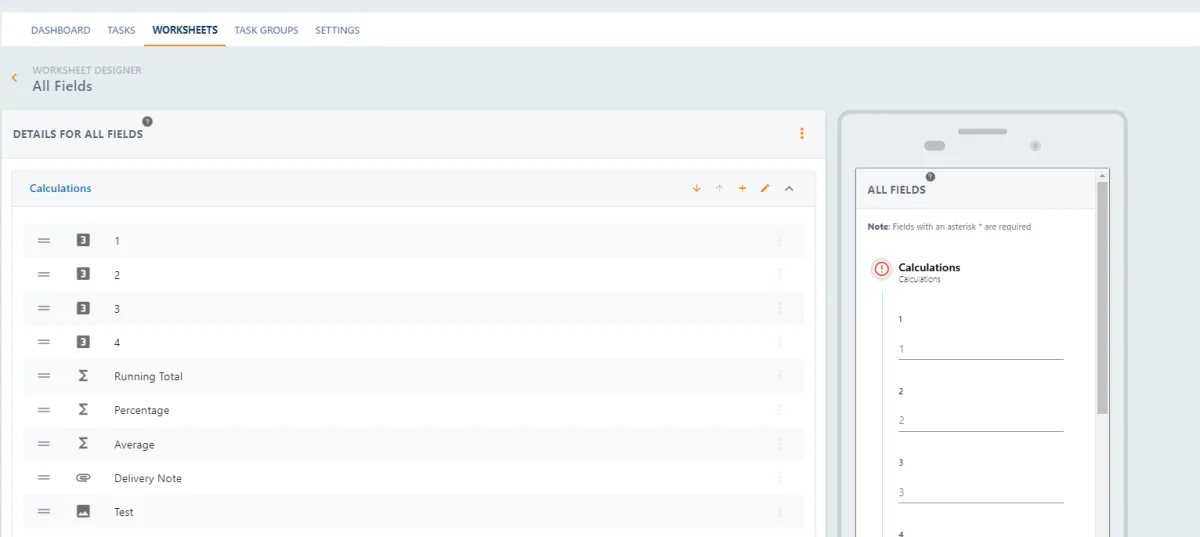Open the options menu for Percentage
This screenshot has height=537, width=1200.
click(779, 410)
